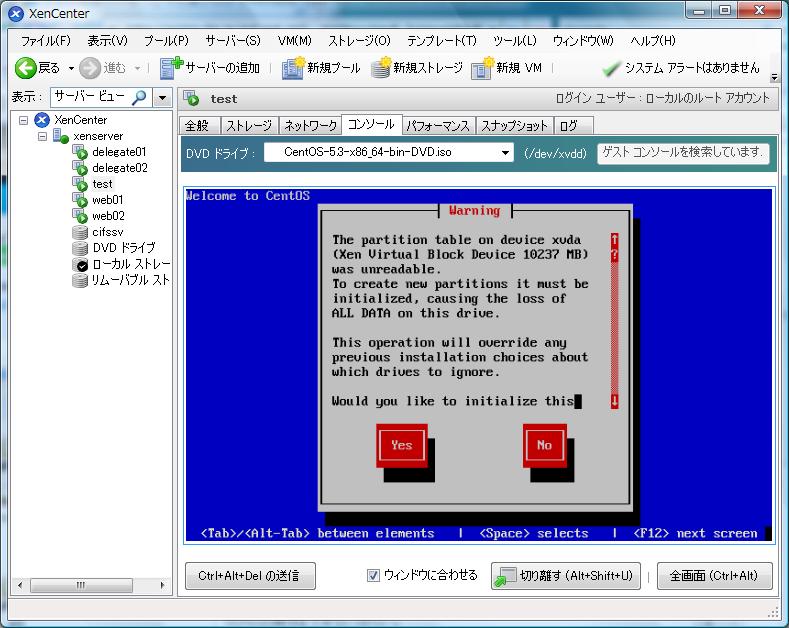Click the DVD ドライブ storage icon
789x628 pixels.
80,248
